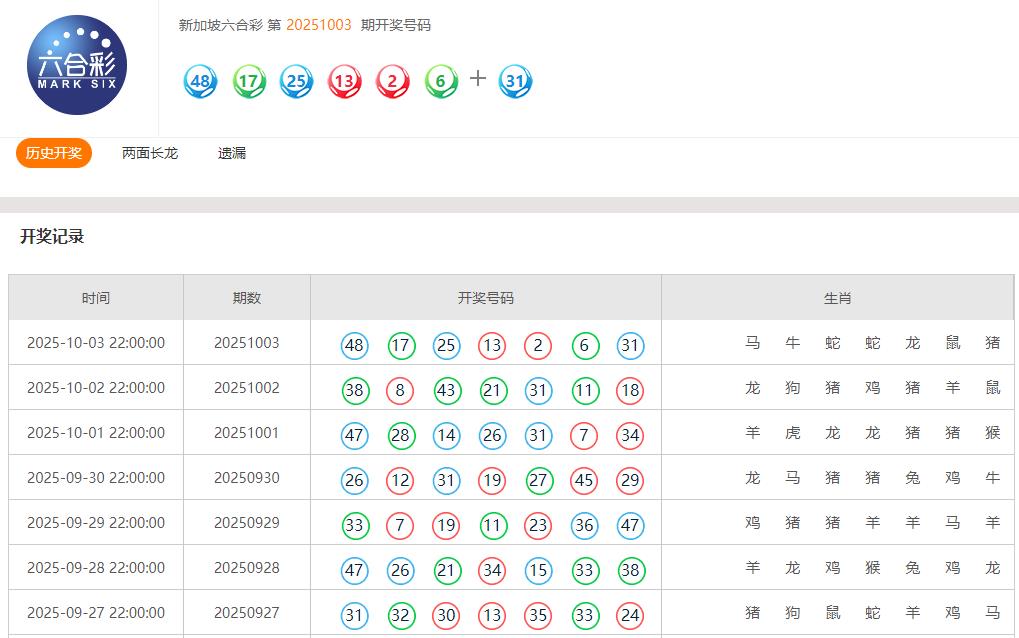Click the 生肖 column header
This screenshot has width=1019, height=638.
837,298
